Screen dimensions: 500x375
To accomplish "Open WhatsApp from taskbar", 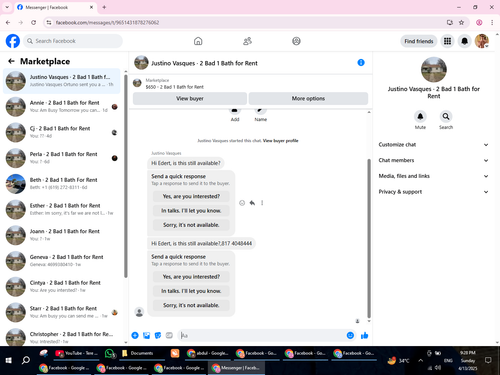I will pos(110,353).
